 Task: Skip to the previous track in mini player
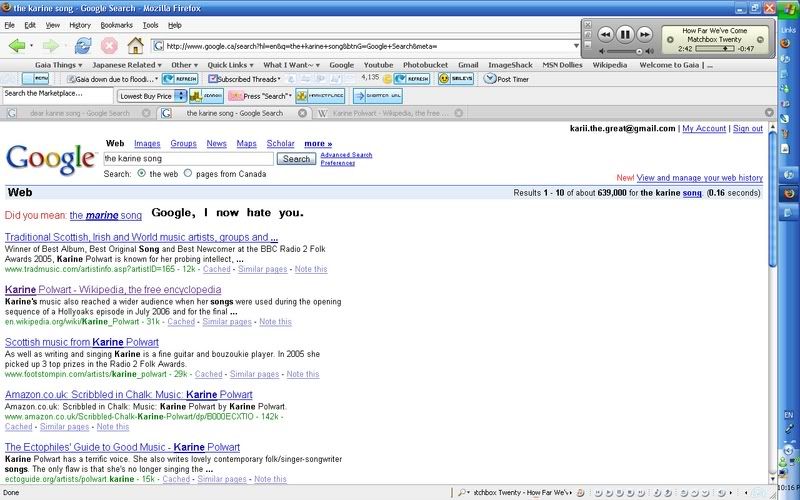pyautogui.click(x=605, y=35)
